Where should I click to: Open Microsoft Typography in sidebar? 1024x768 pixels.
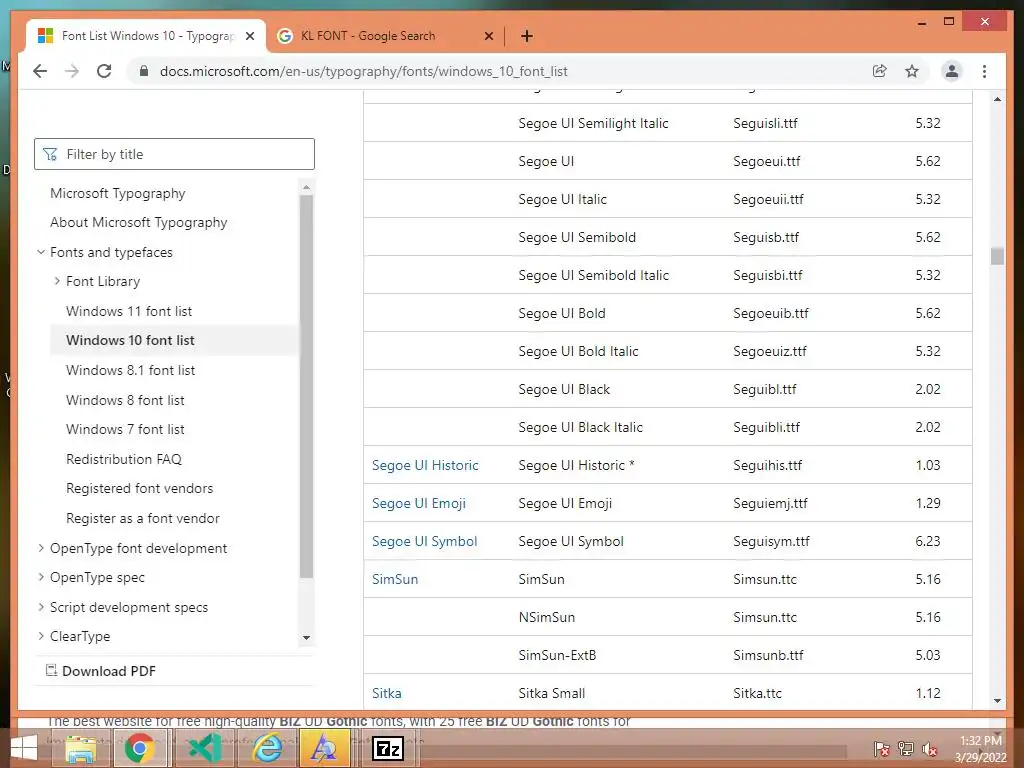(118, 193)
